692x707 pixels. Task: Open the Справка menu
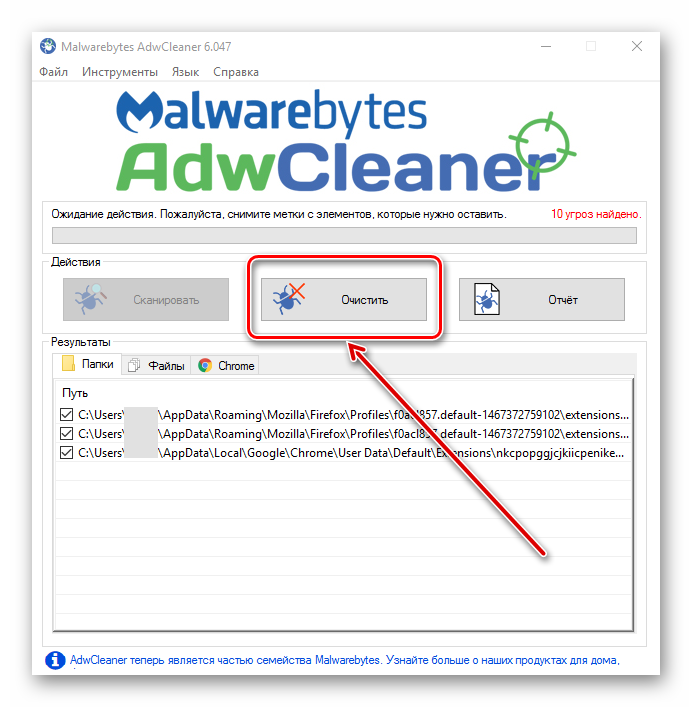pos(236,72)
